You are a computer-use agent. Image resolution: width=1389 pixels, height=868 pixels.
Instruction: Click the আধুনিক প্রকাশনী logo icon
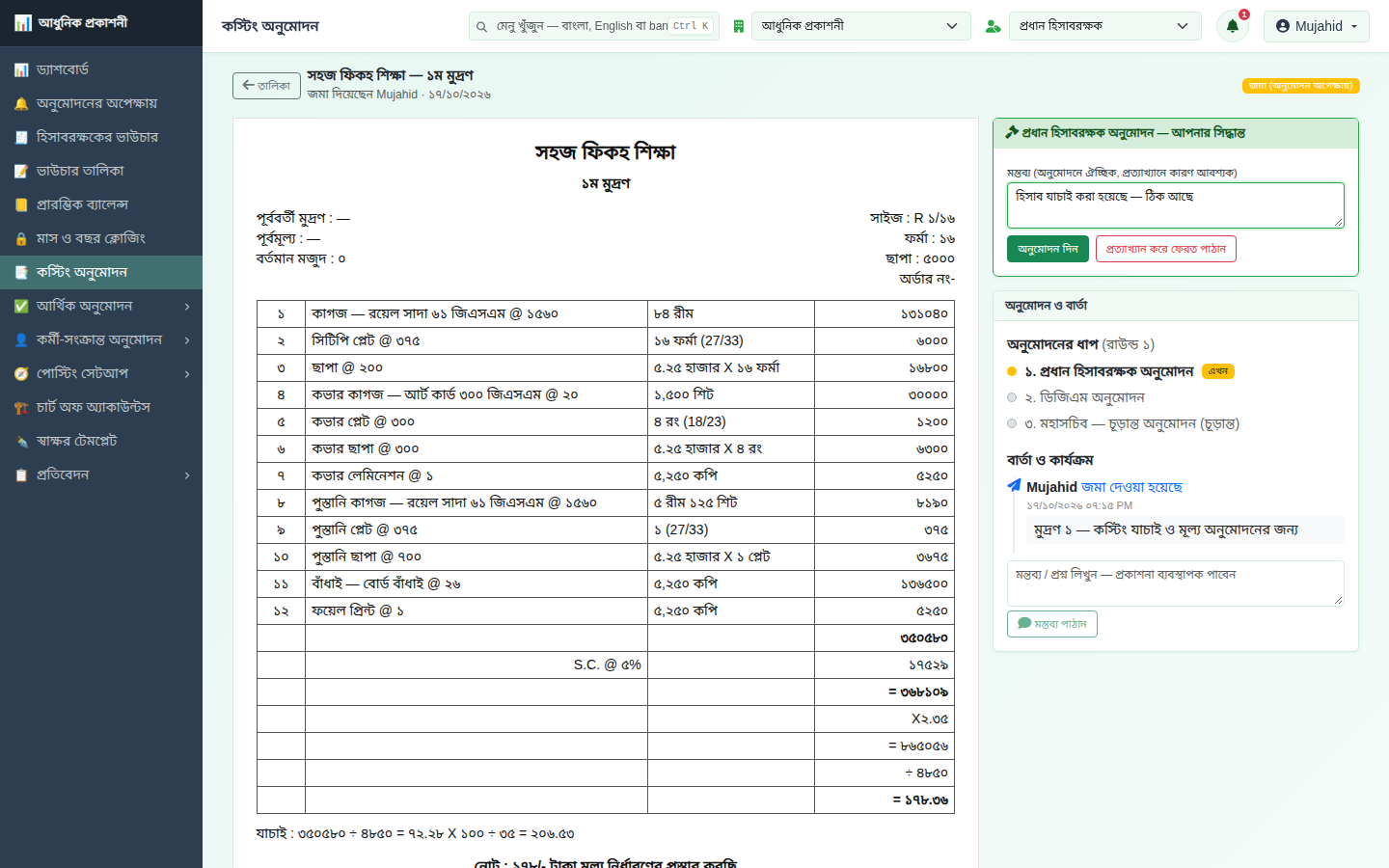point(22,23)
